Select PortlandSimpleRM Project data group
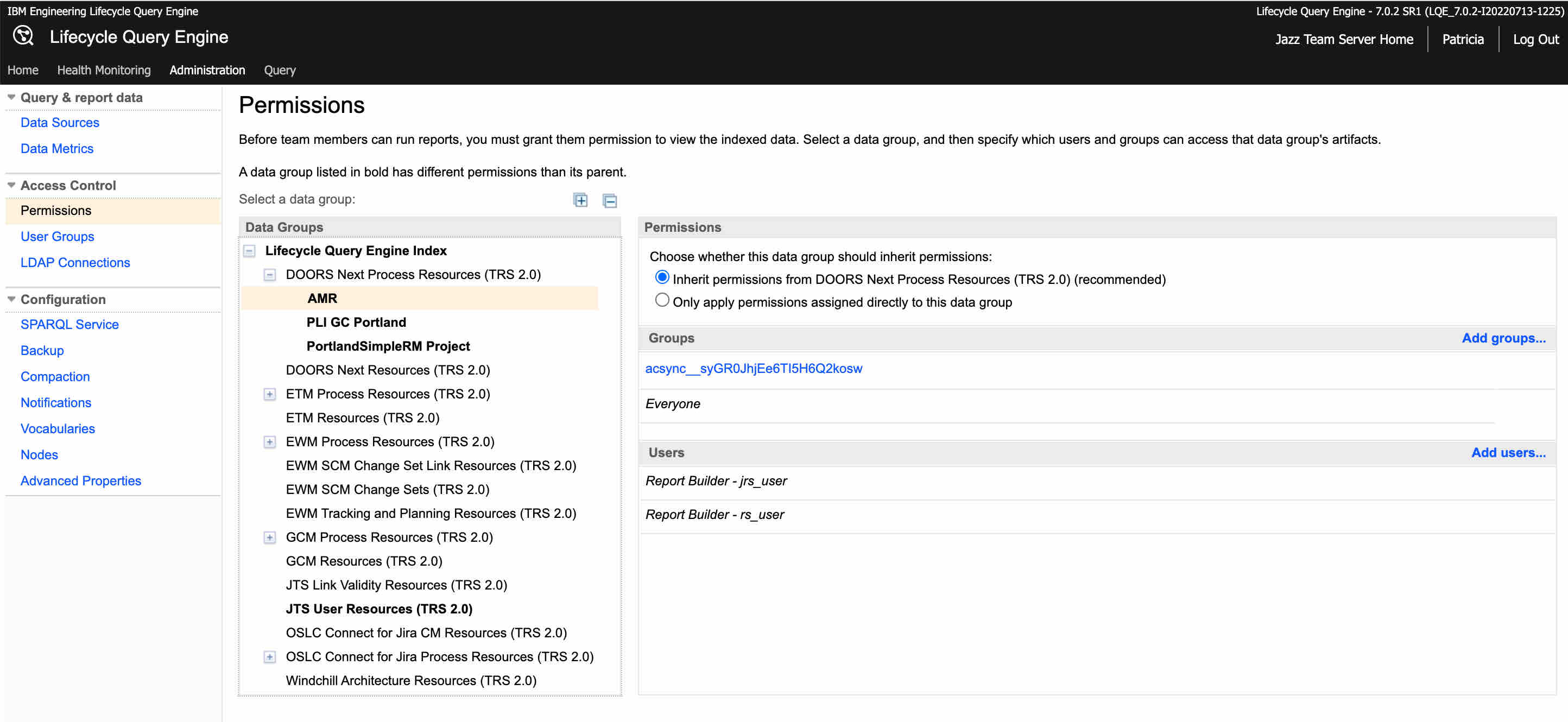This screenshot has width=1568, height=722. point(388,346)
